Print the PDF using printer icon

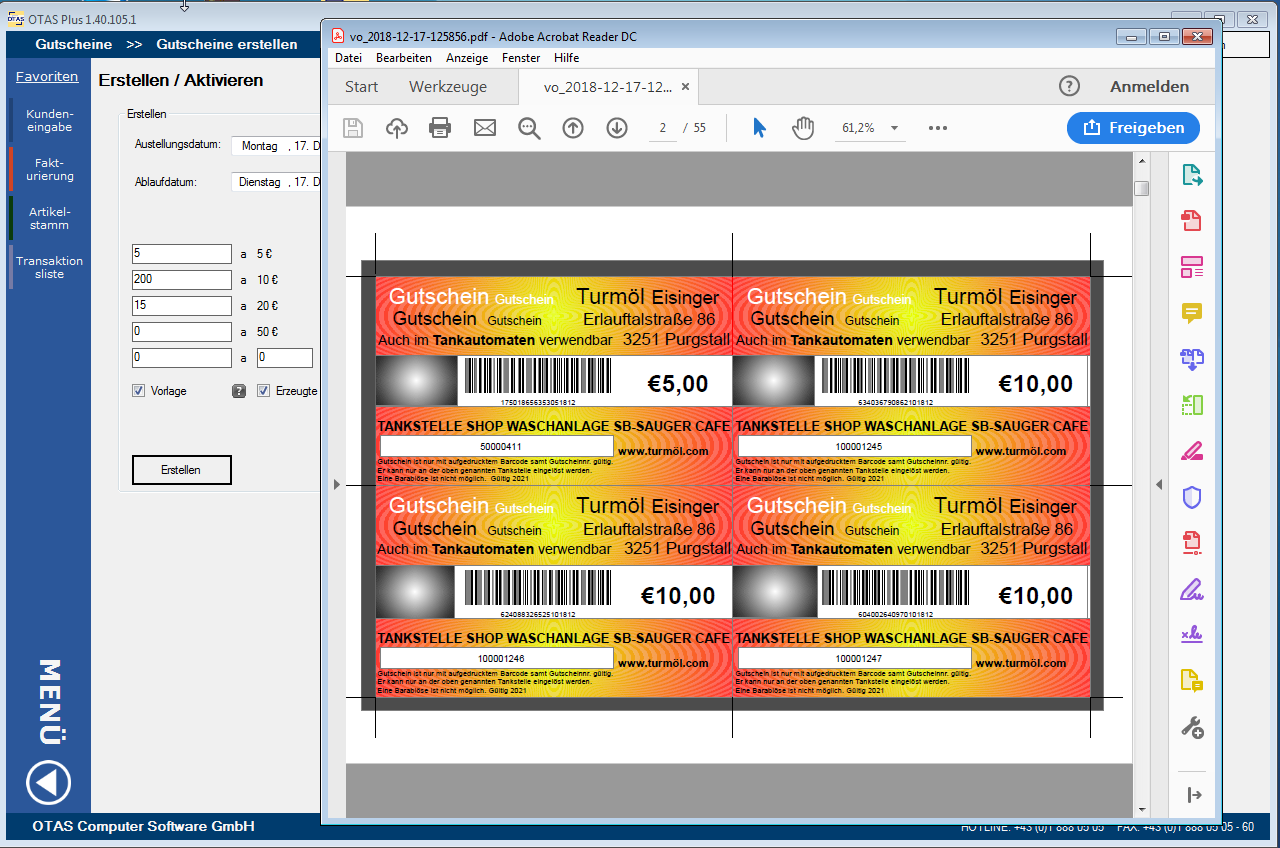tap(440, 128)
